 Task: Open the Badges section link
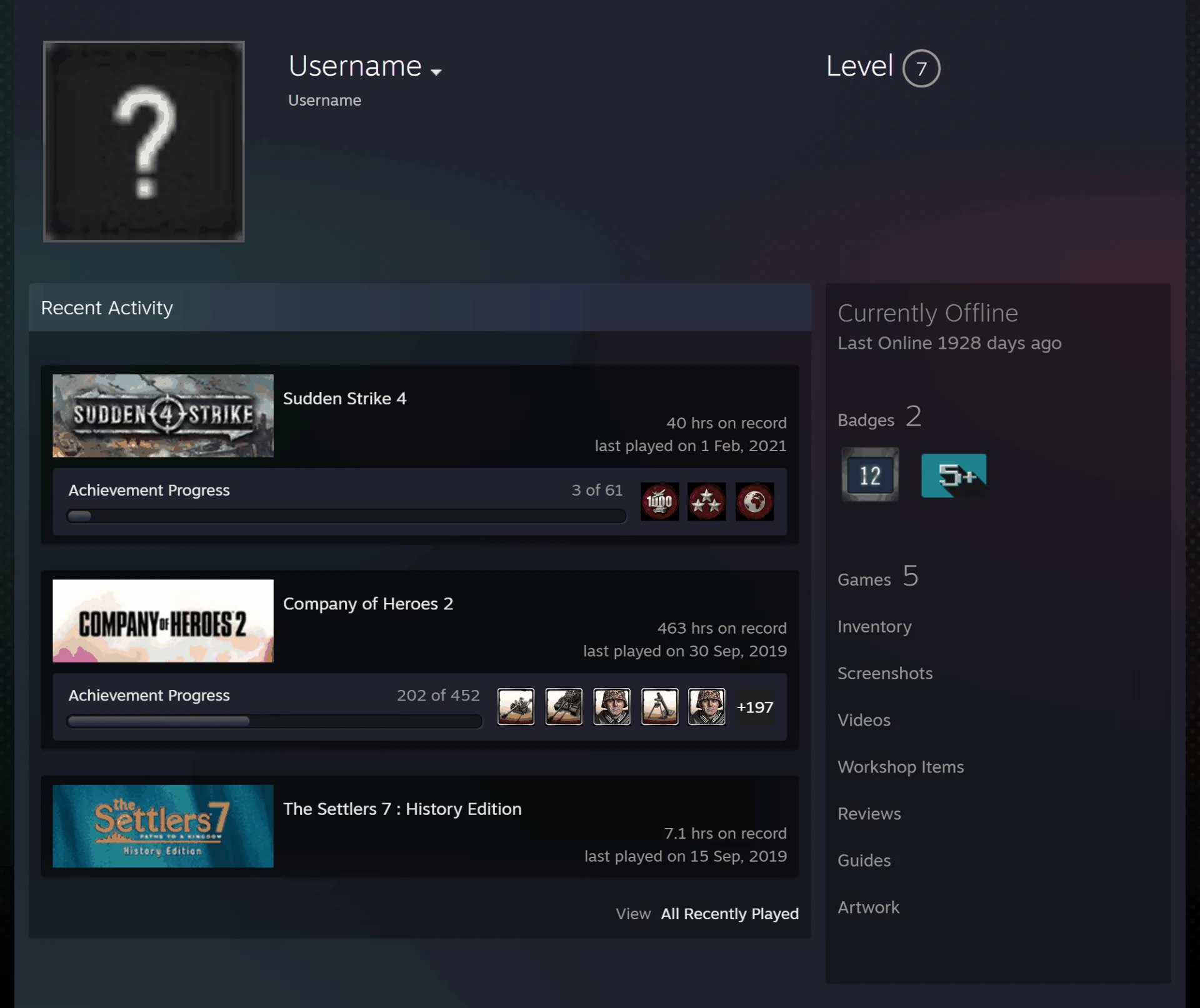tap(879, 417)
